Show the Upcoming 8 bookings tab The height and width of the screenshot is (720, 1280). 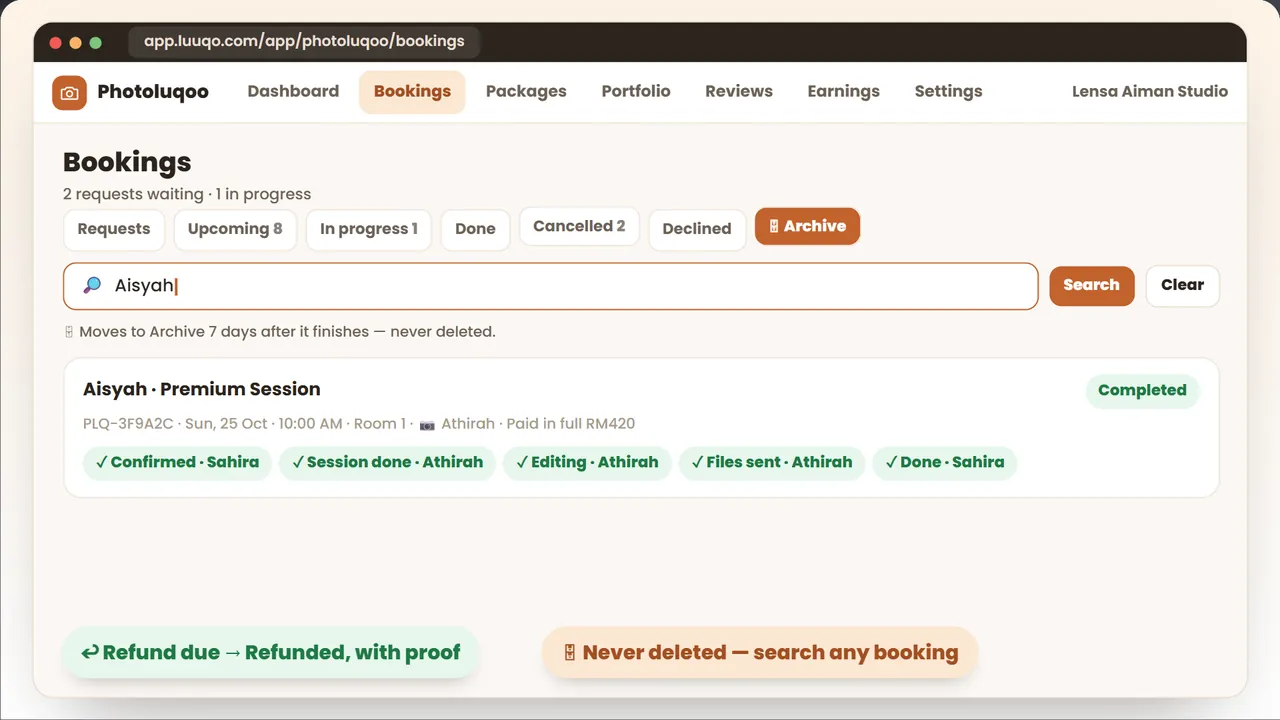point(235,229)
